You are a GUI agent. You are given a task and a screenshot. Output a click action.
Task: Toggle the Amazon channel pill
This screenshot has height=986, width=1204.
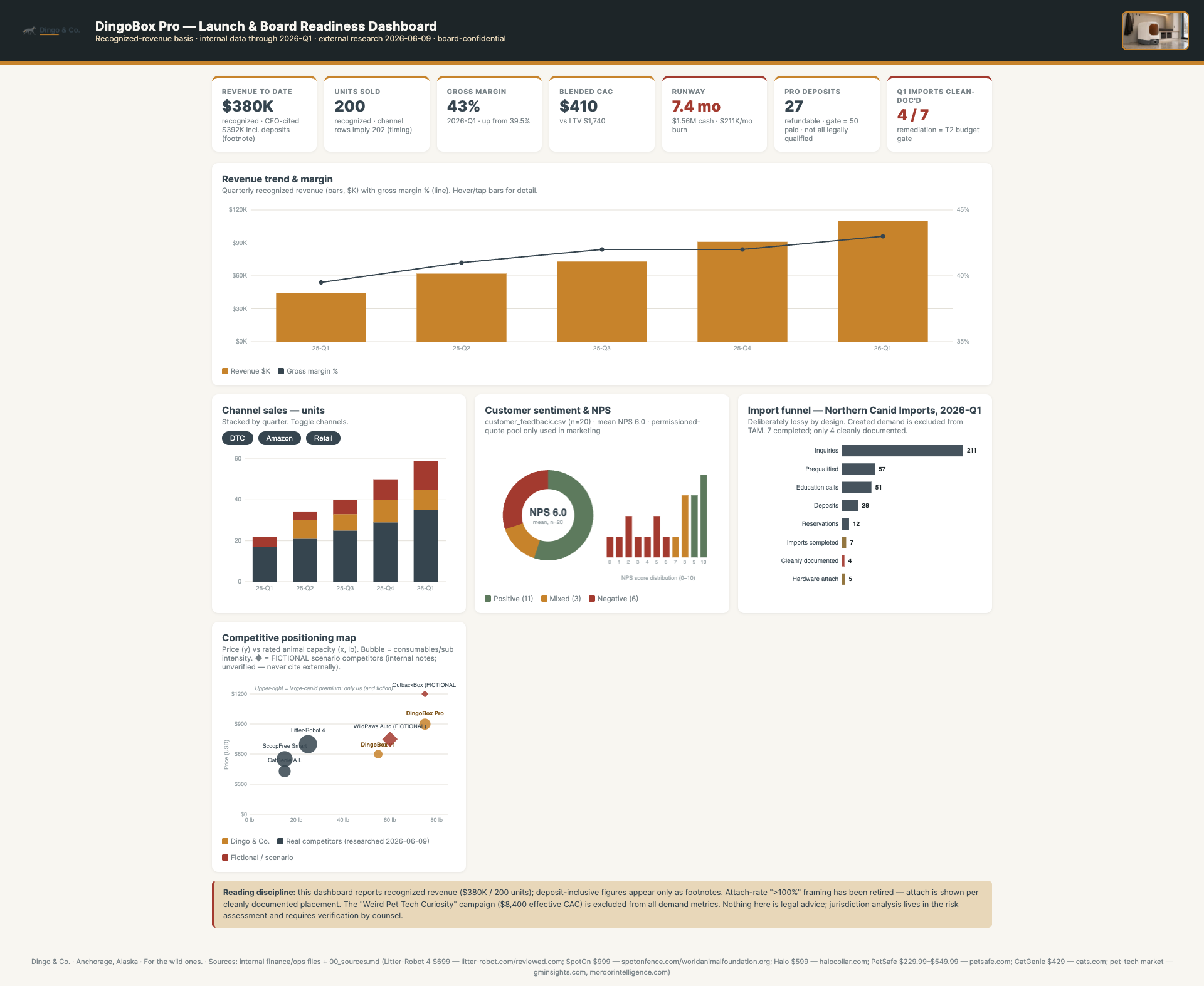pyautogui.click(x=279, y=438)
